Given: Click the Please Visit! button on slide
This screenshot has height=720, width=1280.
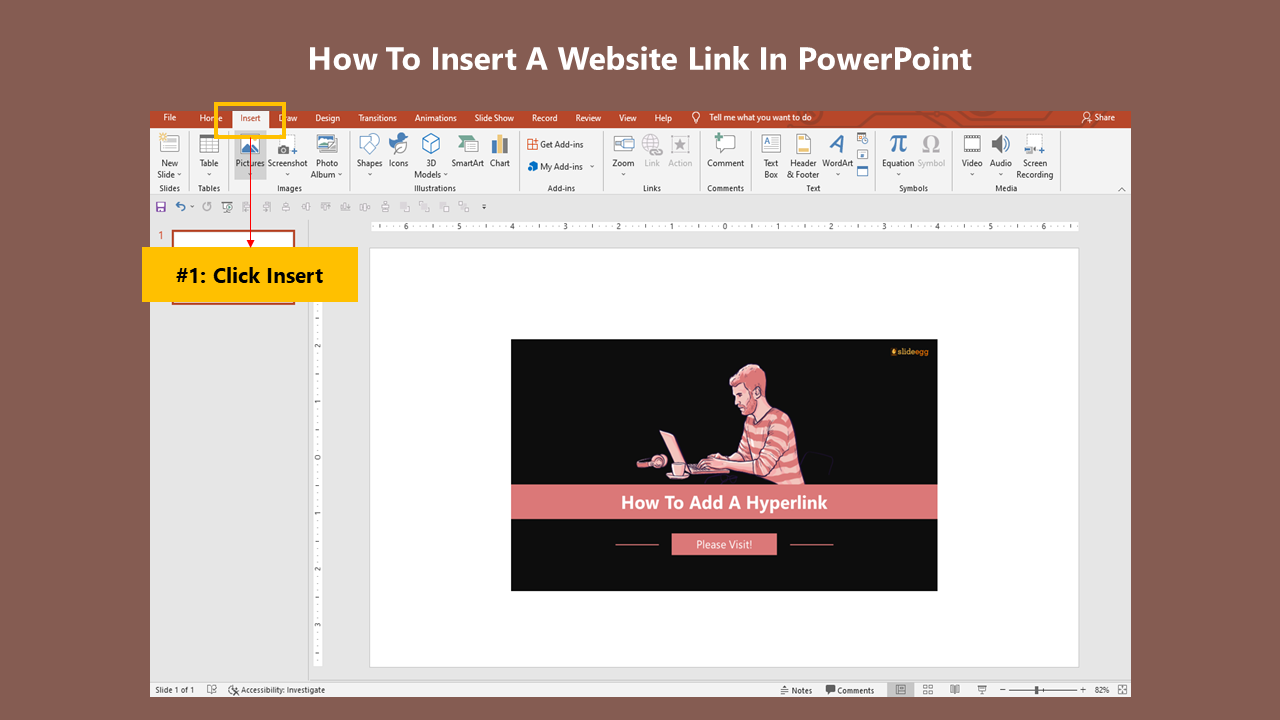Looking at the screenshot, I should [724, 544].
